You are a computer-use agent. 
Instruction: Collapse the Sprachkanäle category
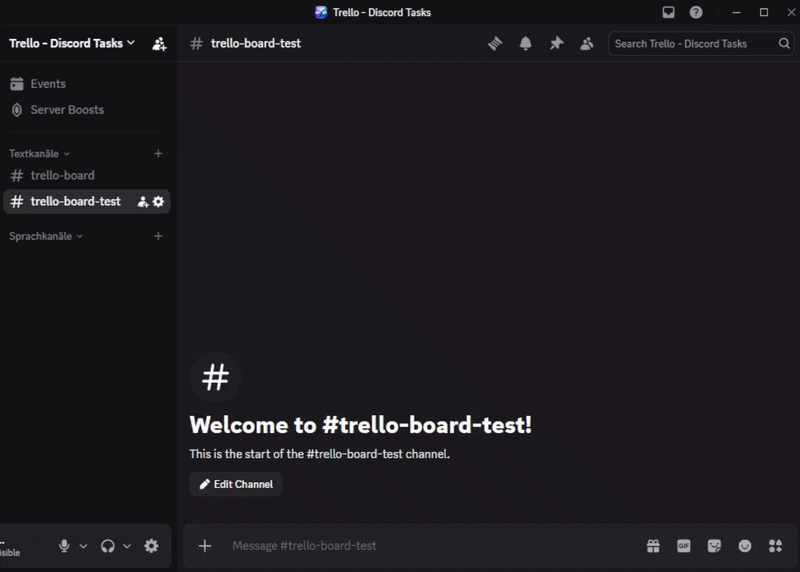[46, 236]
